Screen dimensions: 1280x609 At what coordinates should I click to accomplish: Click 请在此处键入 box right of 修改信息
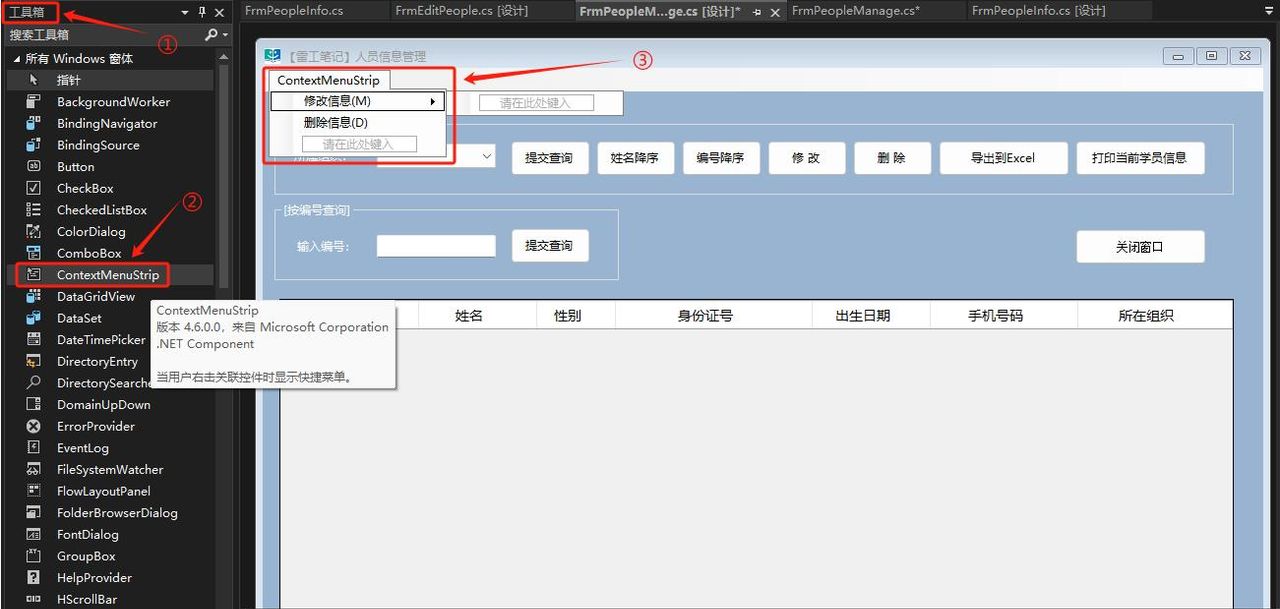coord(537,102)
